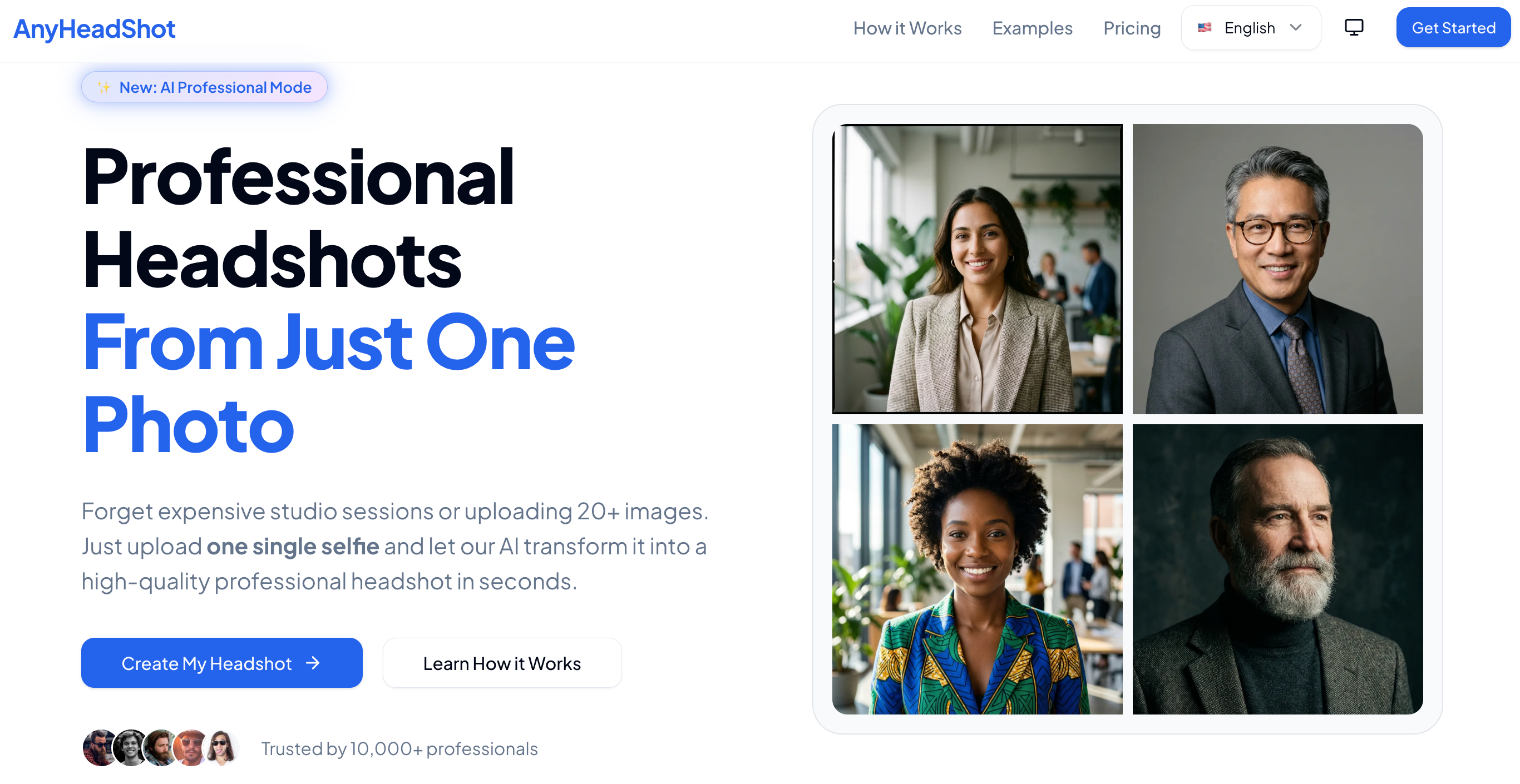Click the sparkle icon in the badge

[x=104, y=87]
